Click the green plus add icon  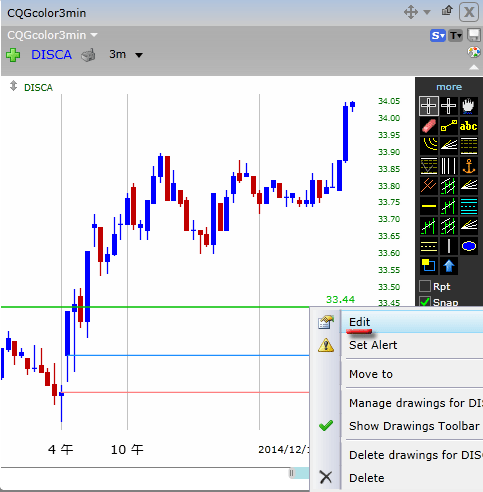(x=13, y=55)
